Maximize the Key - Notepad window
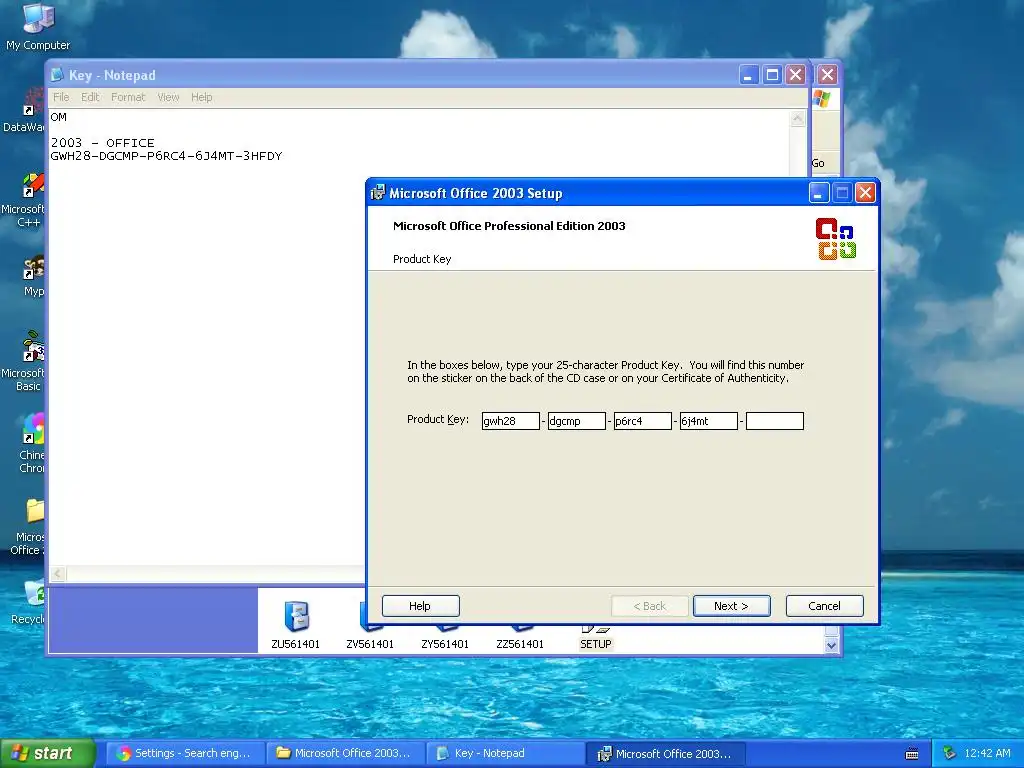 pos(772,75)
